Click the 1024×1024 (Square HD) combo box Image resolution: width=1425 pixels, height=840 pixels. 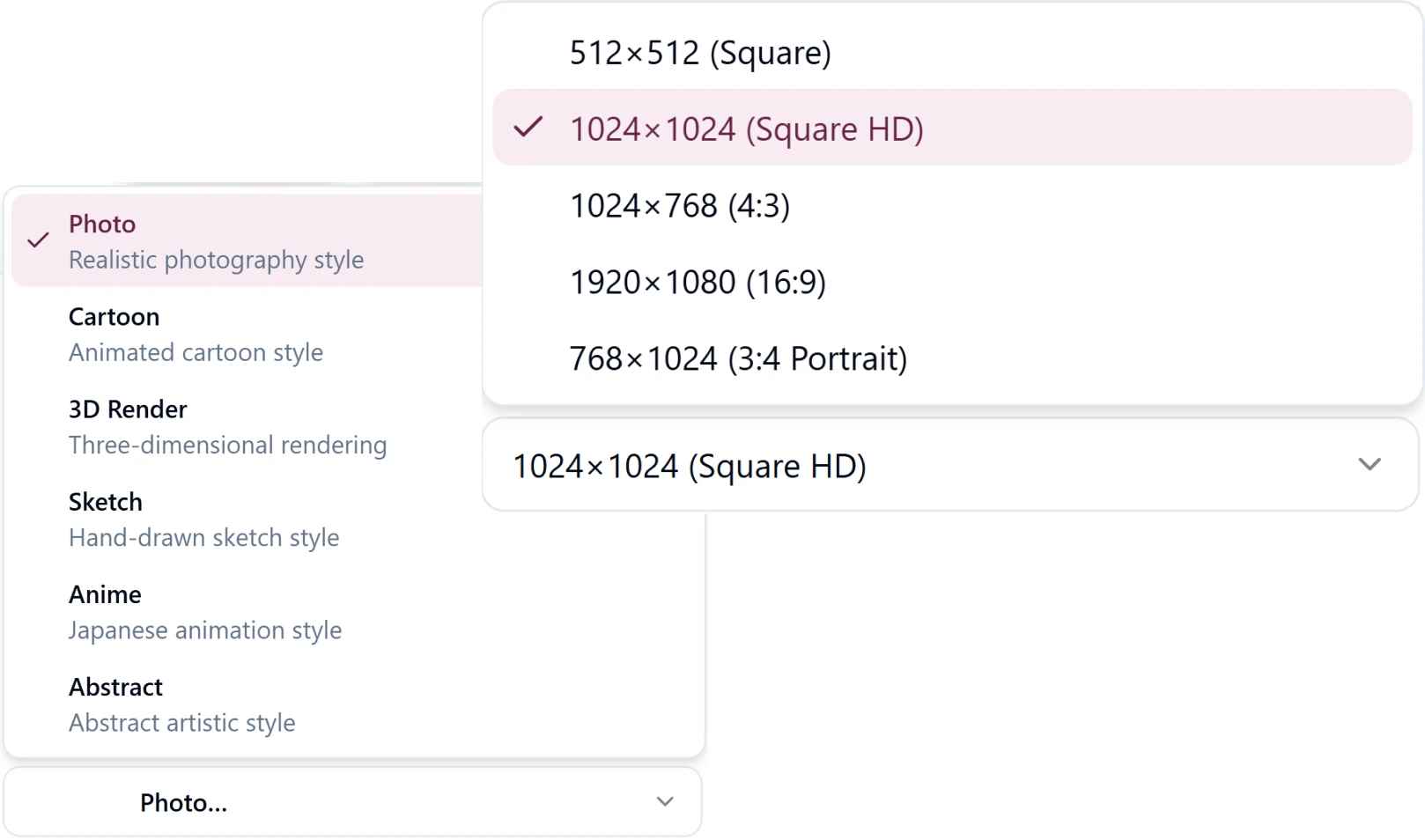(x=951, y=464)
